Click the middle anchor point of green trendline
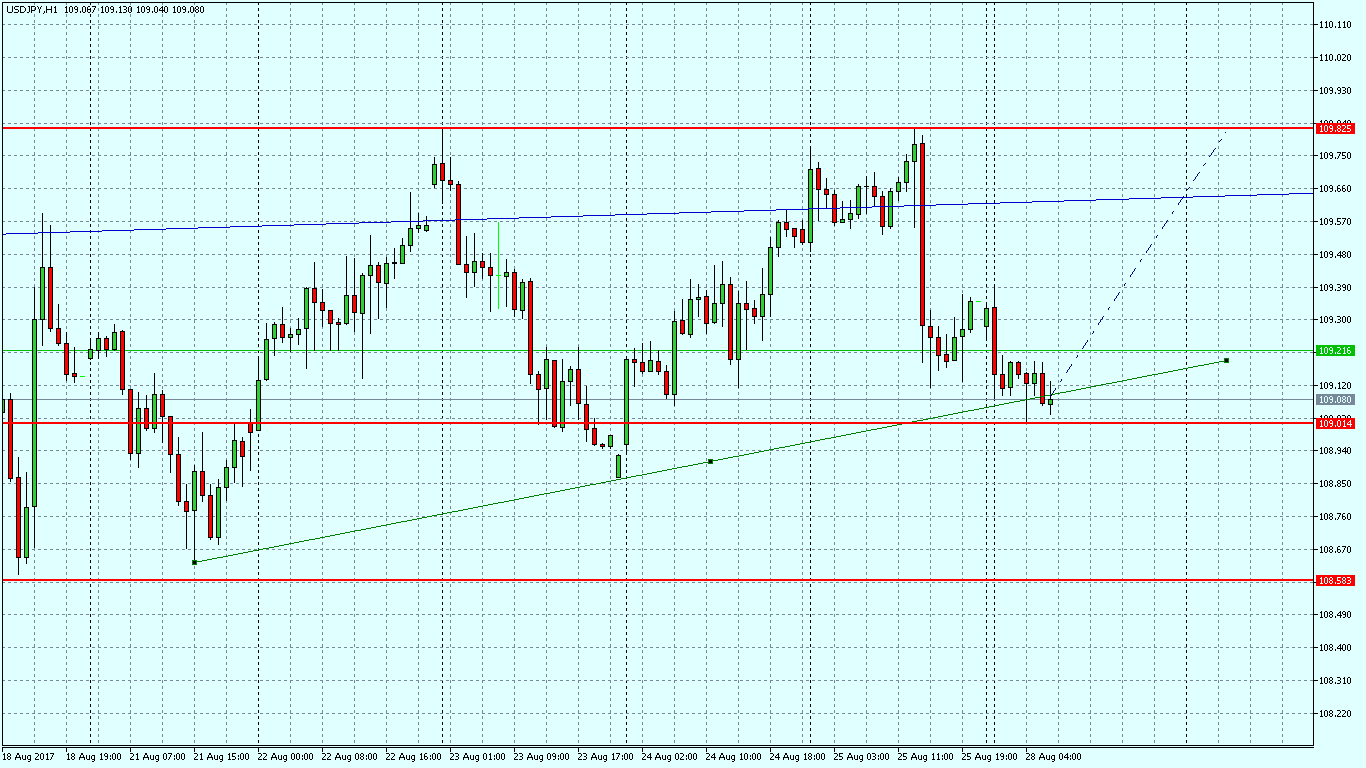This screenshot has width=1366, height=768. (x=710, y=461)
